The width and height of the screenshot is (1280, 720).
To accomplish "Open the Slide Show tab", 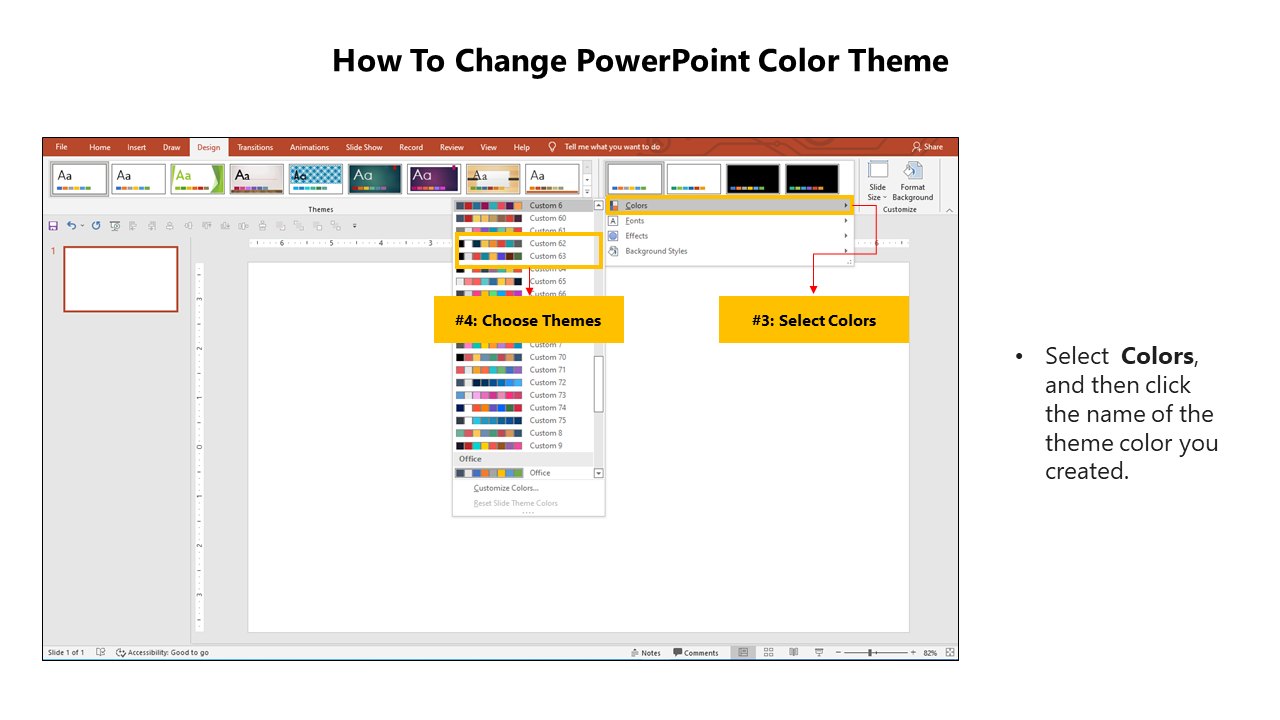I will click(x=364, y=147).
